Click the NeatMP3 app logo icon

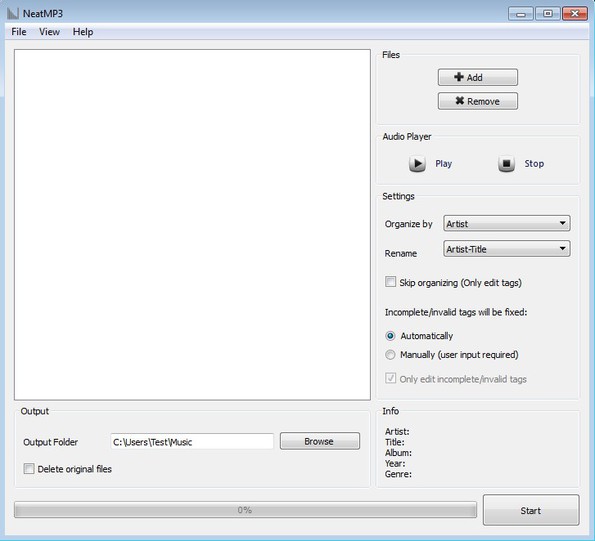(x=13, y=13)
